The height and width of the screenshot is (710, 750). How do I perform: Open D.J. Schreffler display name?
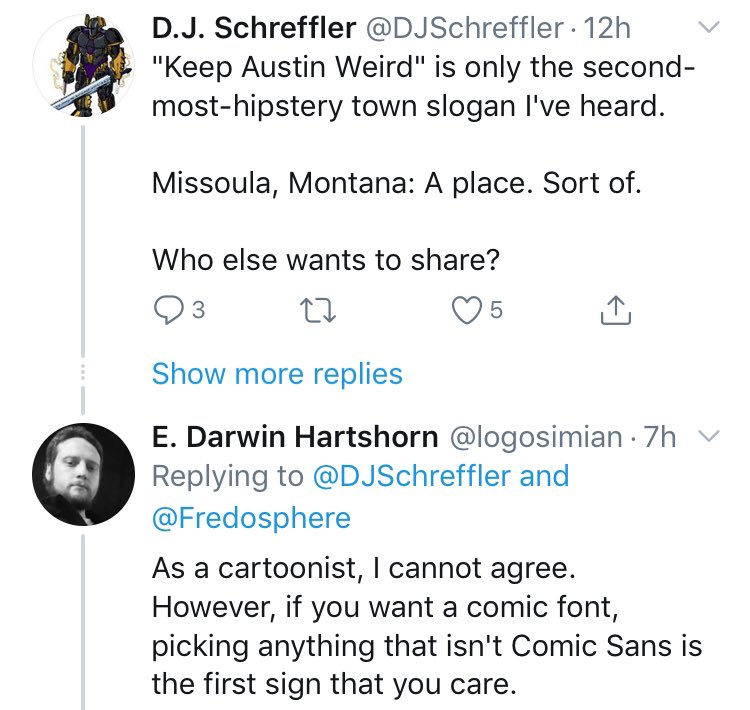click(x=254, y=29)
